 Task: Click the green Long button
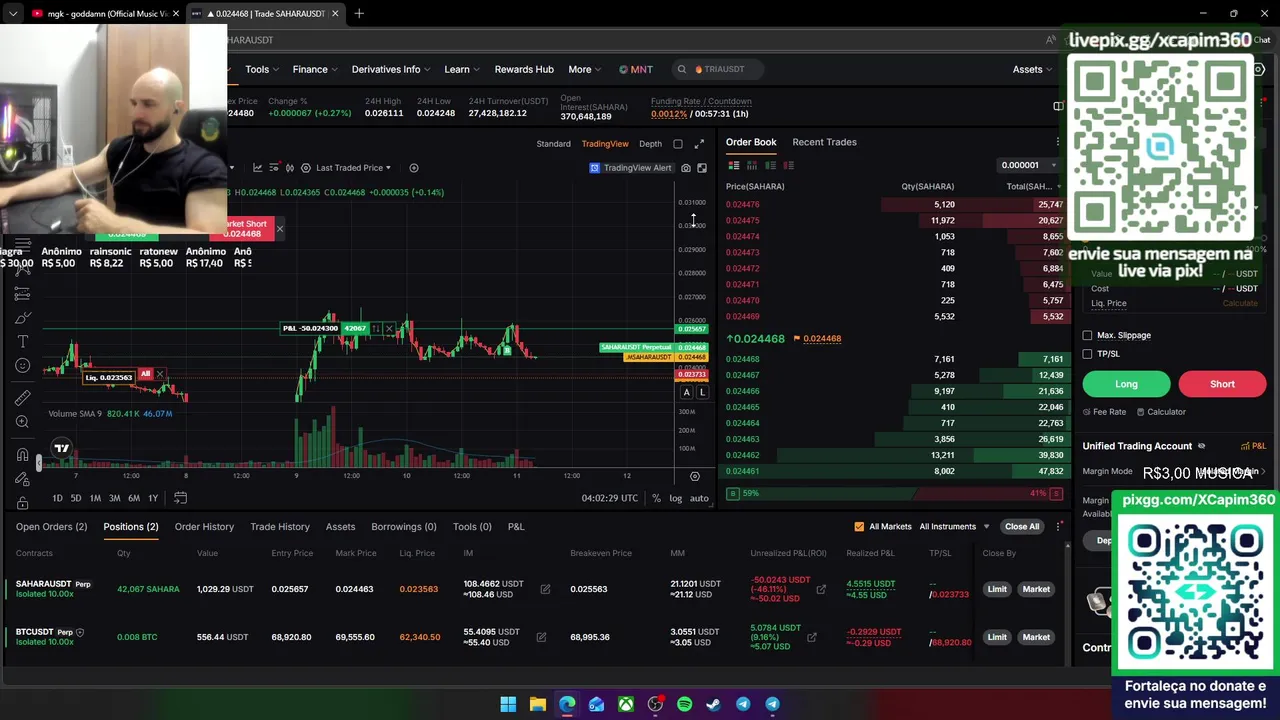tap(1126, 384)
